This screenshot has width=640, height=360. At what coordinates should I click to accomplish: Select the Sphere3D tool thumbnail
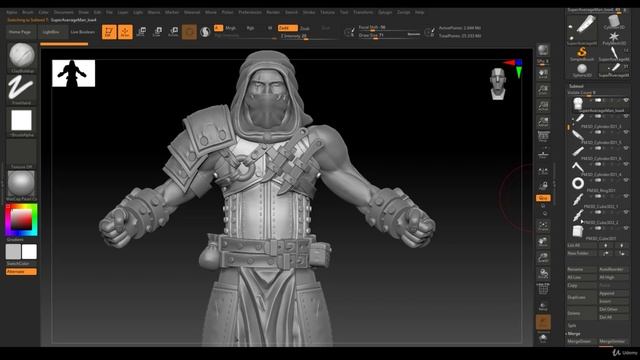tap(582, 69)
